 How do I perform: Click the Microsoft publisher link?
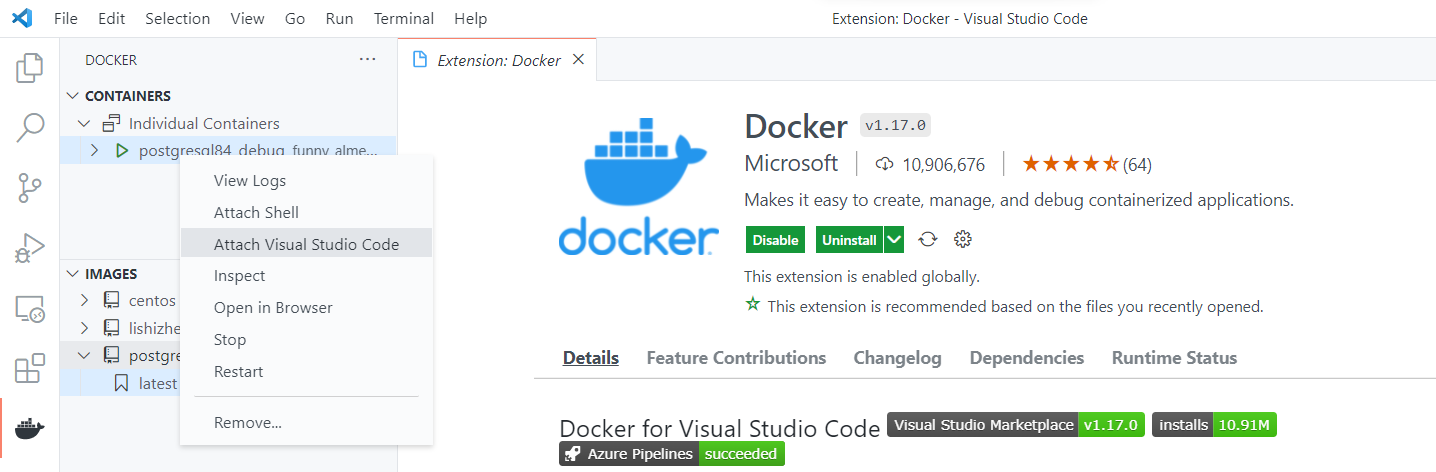(x=791, y=163)
